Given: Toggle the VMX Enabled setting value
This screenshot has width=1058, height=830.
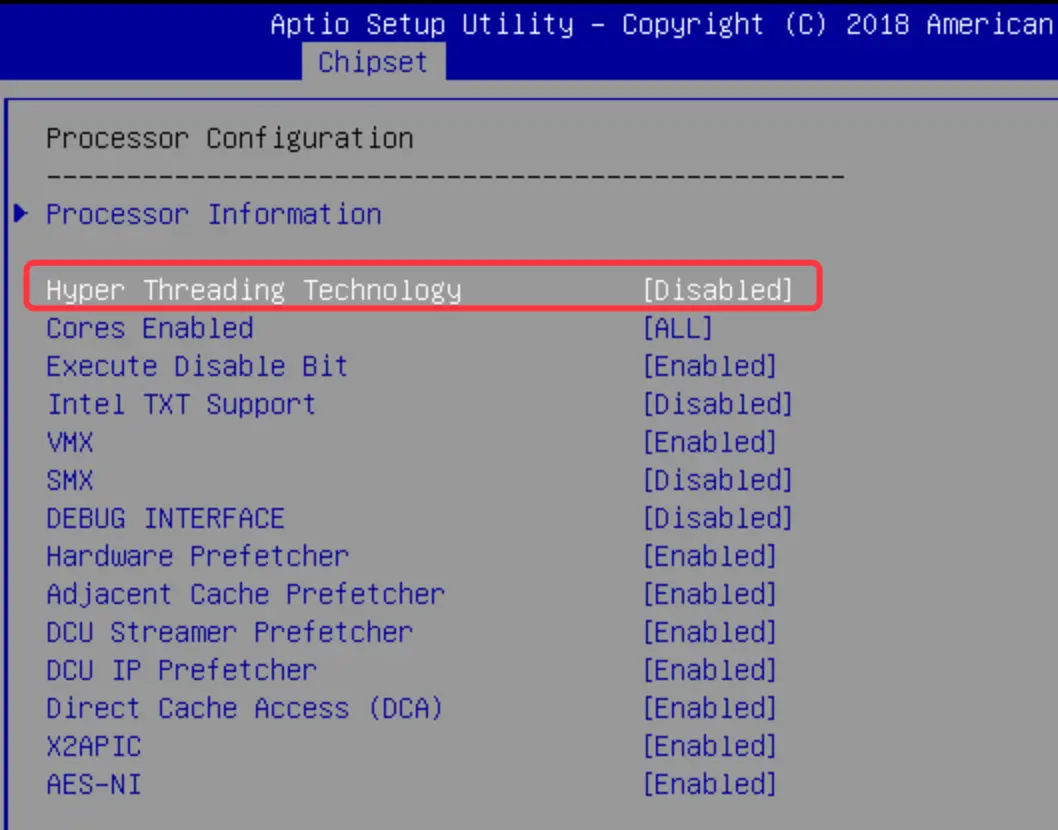Looking at the screenshot, I should tap(709, 443).
